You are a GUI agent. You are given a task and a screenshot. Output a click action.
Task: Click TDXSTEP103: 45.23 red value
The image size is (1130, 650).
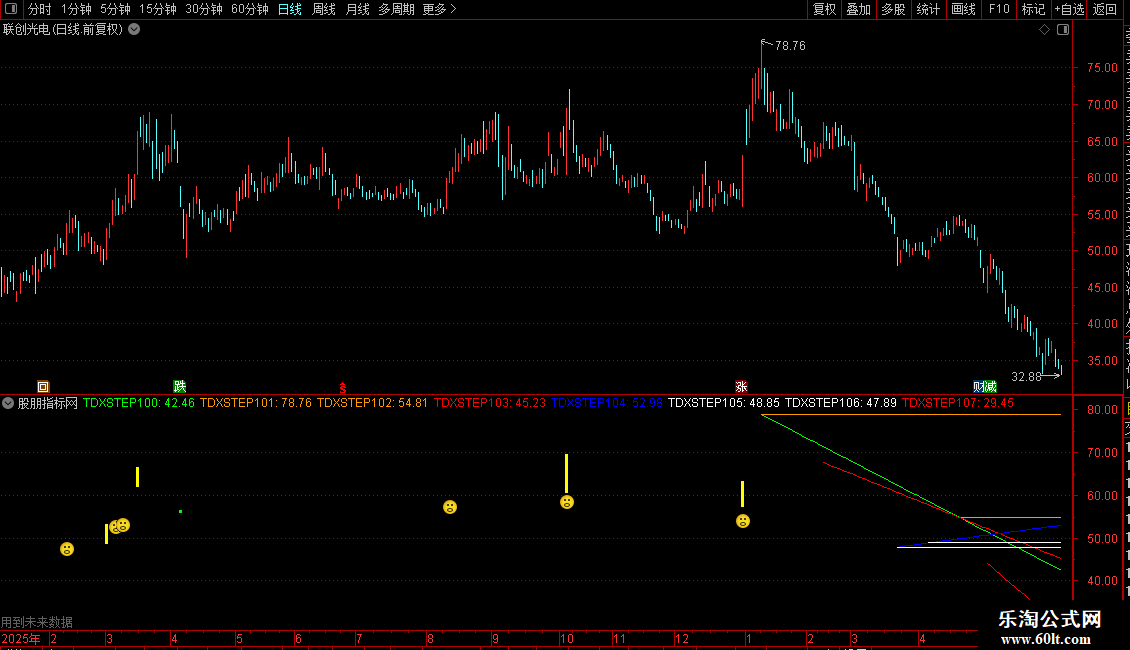pos(490,403)
